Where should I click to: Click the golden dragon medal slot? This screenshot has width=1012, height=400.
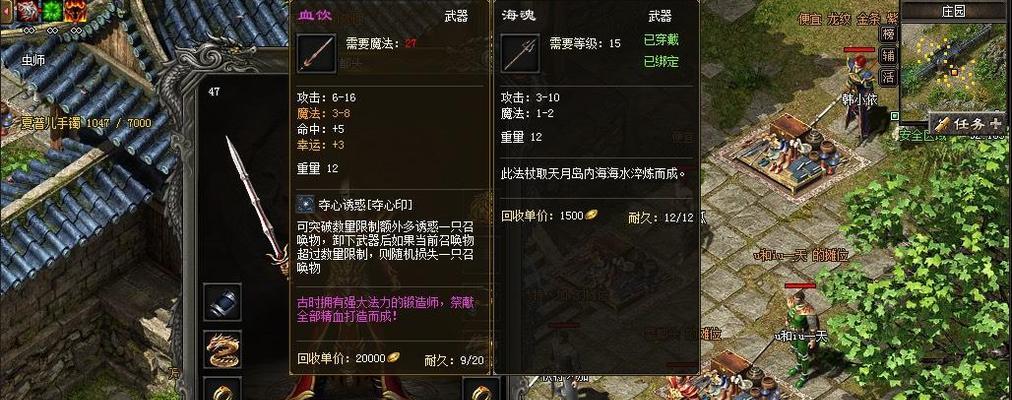point(223,350)
